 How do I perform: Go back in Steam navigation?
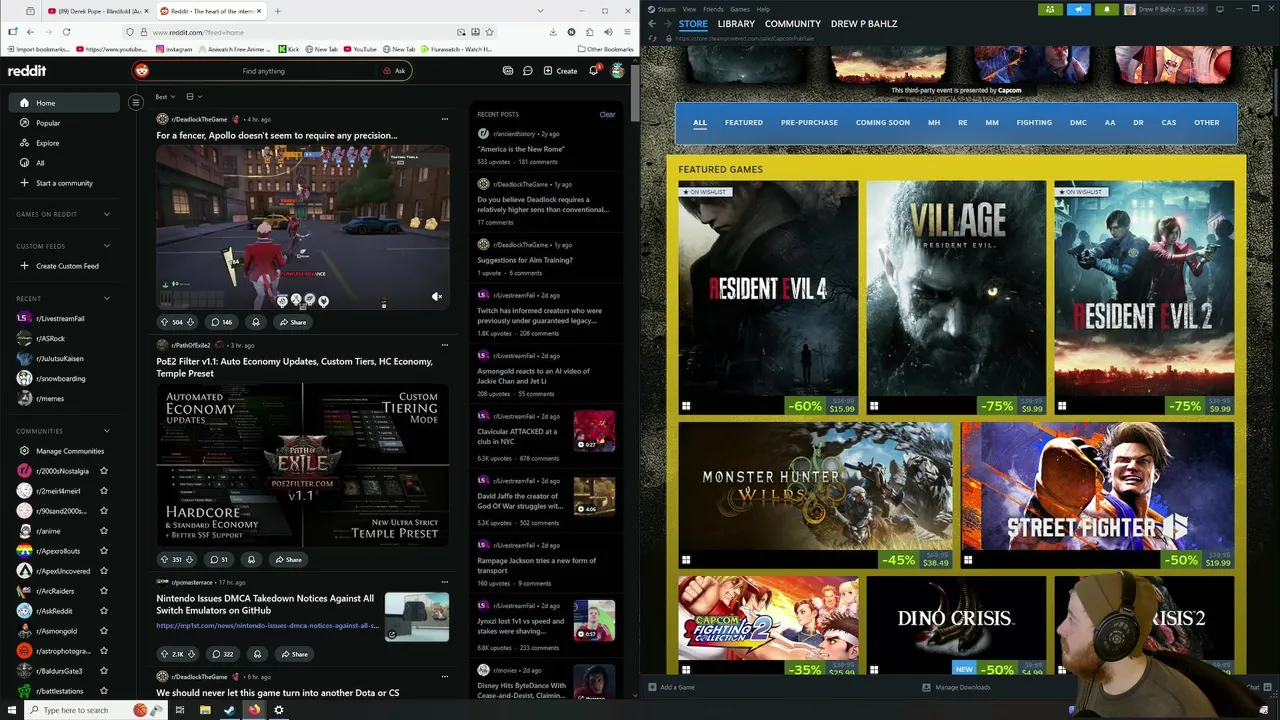(652, 24)
